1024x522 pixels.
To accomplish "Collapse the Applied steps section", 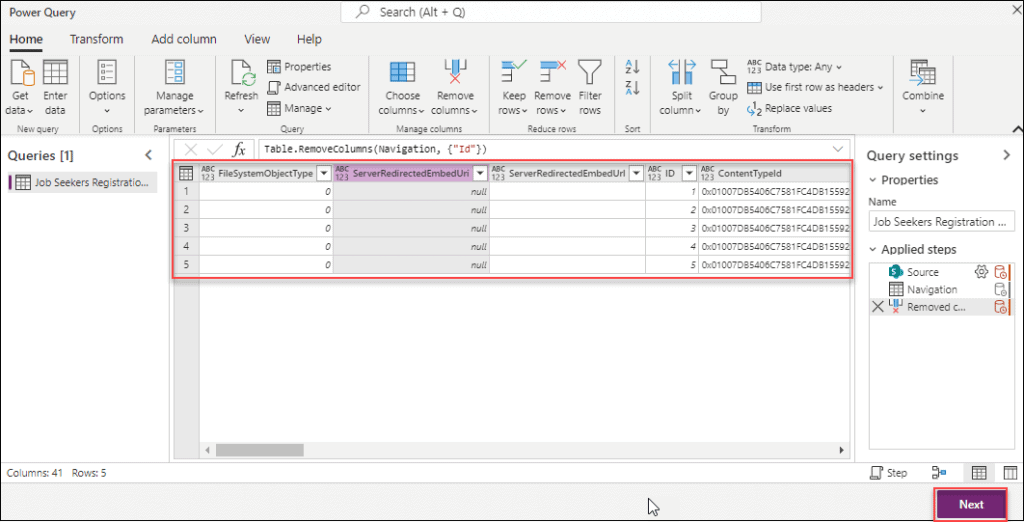I will 872,250.
